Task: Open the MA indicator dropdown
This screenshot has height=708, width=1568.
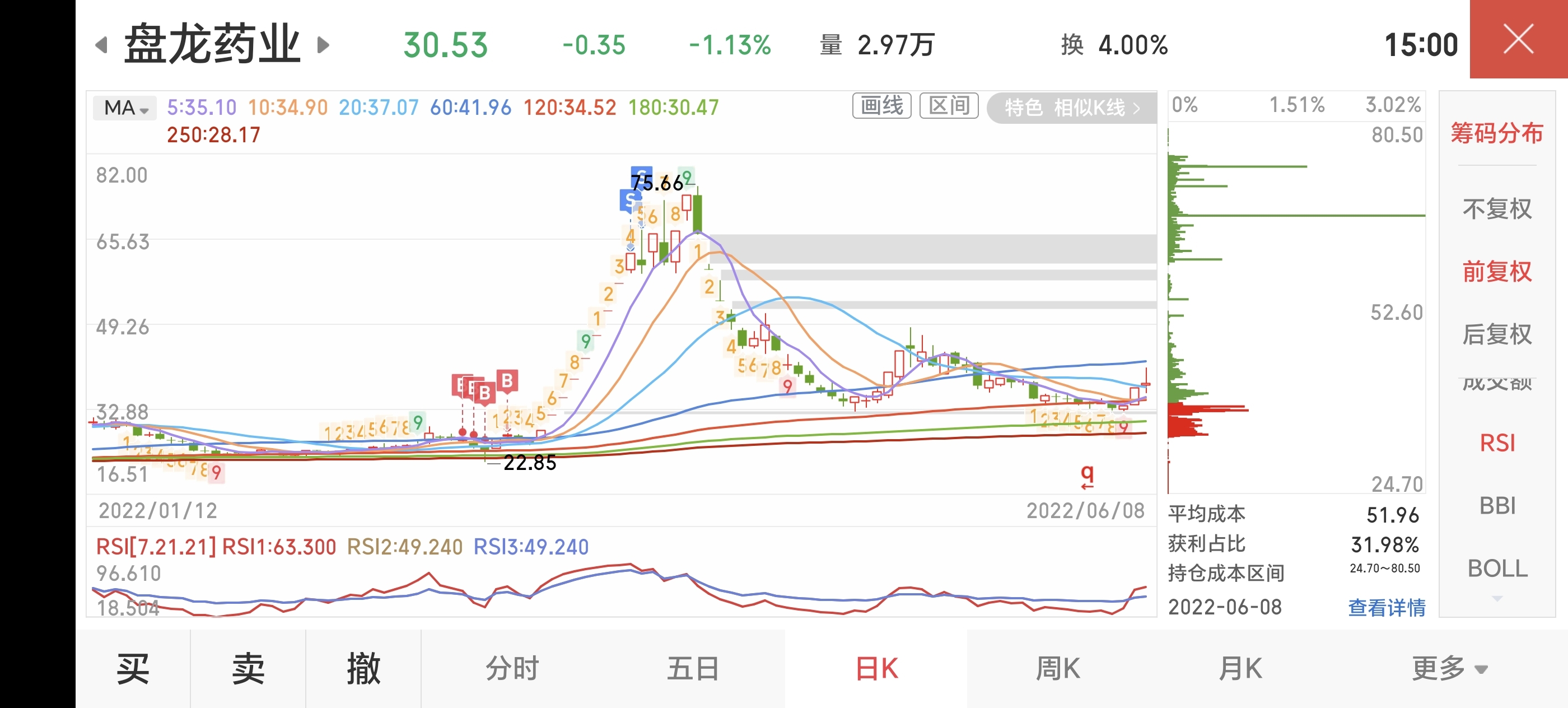Action: click(x=125, y=108)
